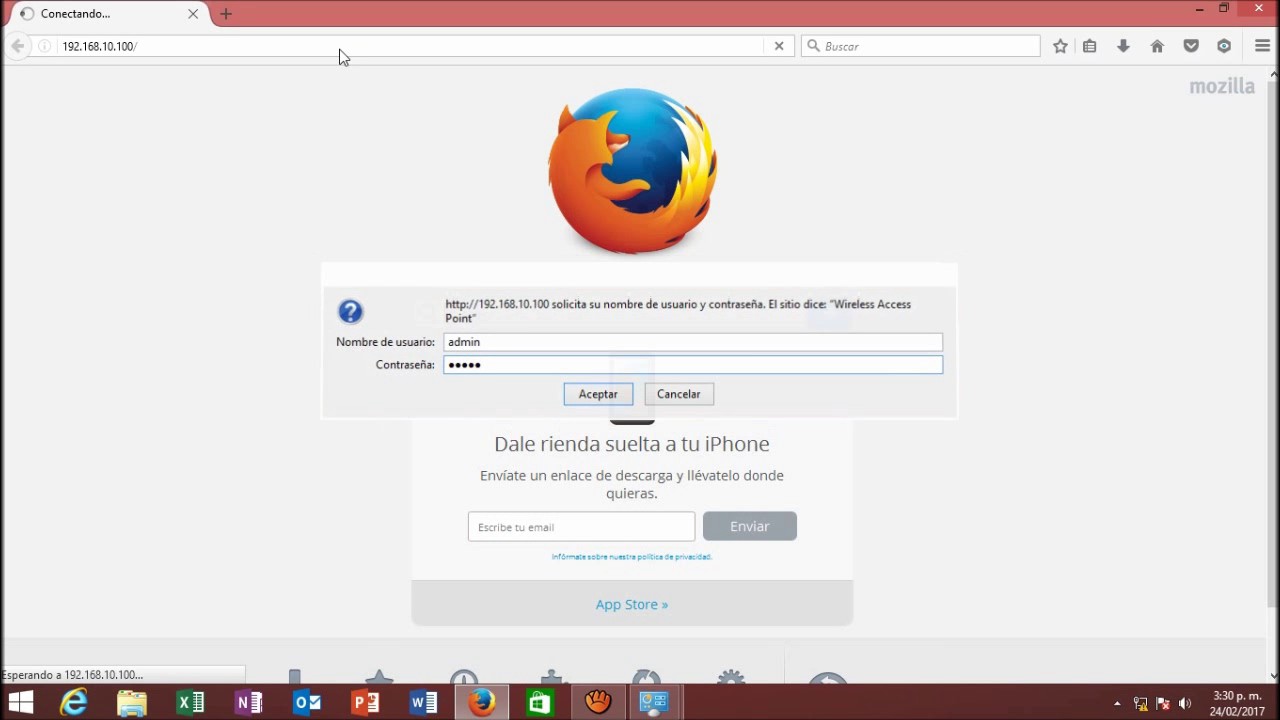The height and width of the screenshot is (720, 1280).
Task: Stop loading with the X in the address bar
Action: point(779,46)
